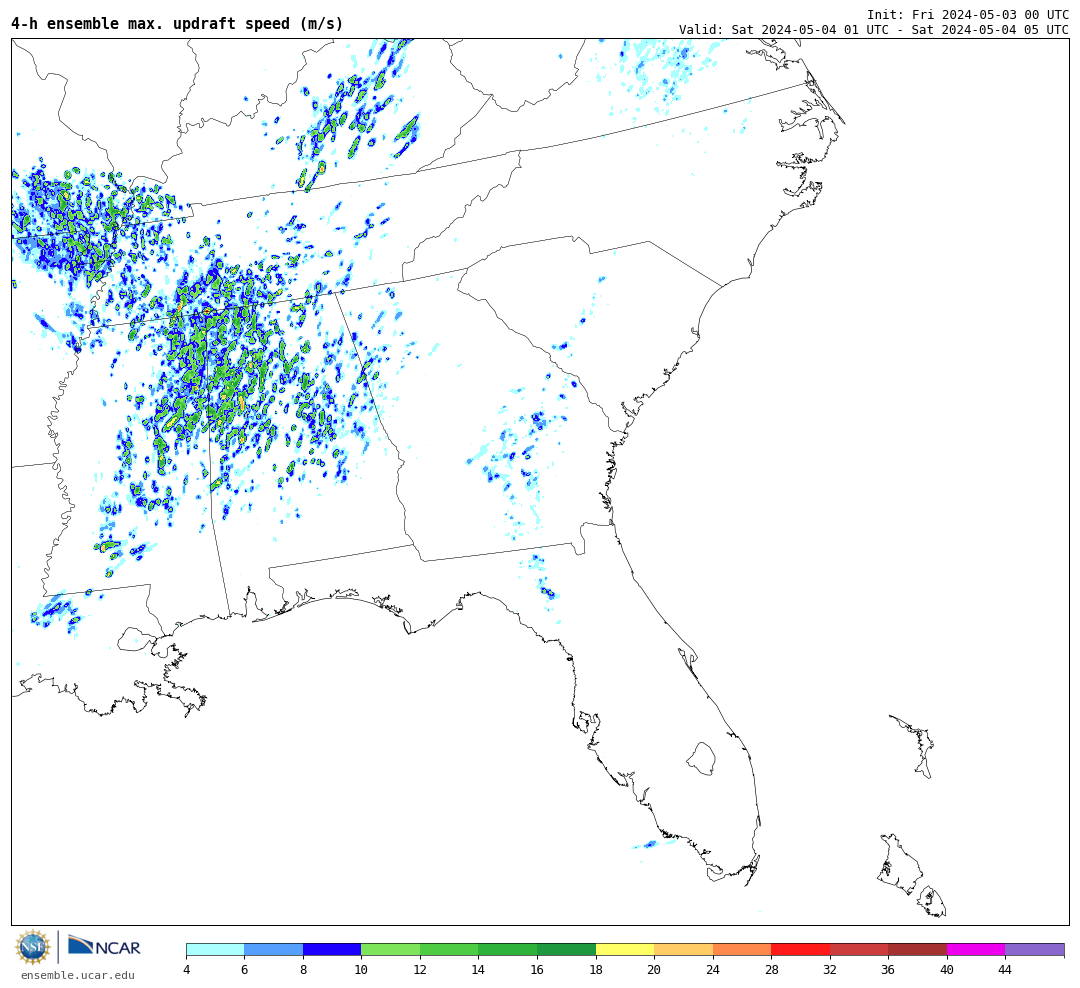This screenshot has height=988, width=1080.
Task: Click the 'Init: Fri 2024-05-03 00 UTC' text
Action: (x=968, y=14)
